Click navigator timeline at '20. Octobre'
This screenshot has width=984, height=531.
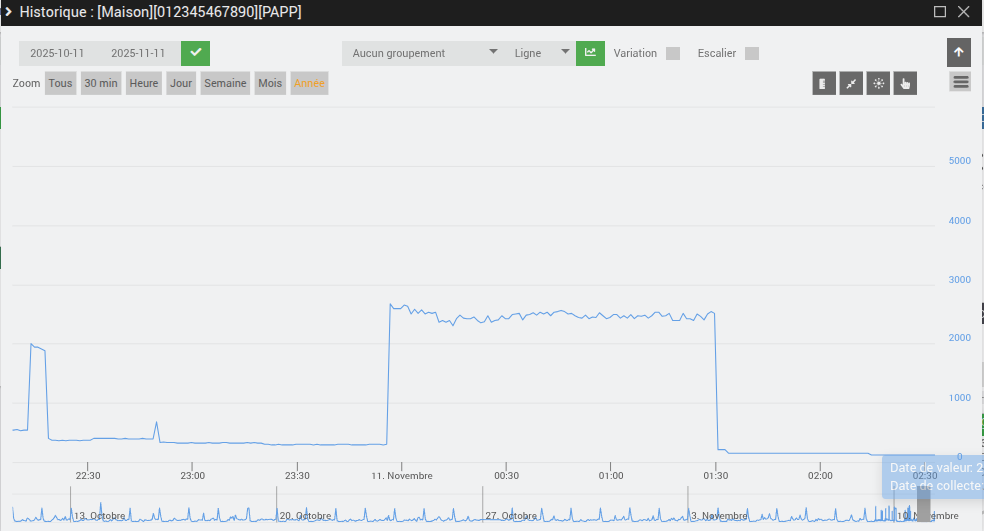(x=306, y=516)
